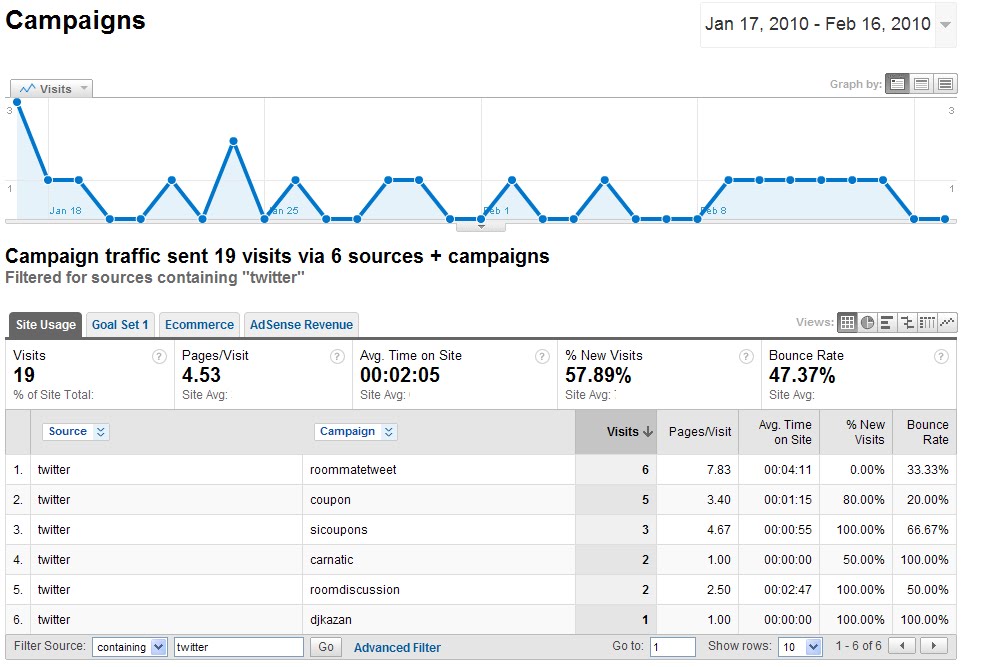Switch to Goal Set 1 tab
This screenshot has width=1004, height=667.
(120, 325)
